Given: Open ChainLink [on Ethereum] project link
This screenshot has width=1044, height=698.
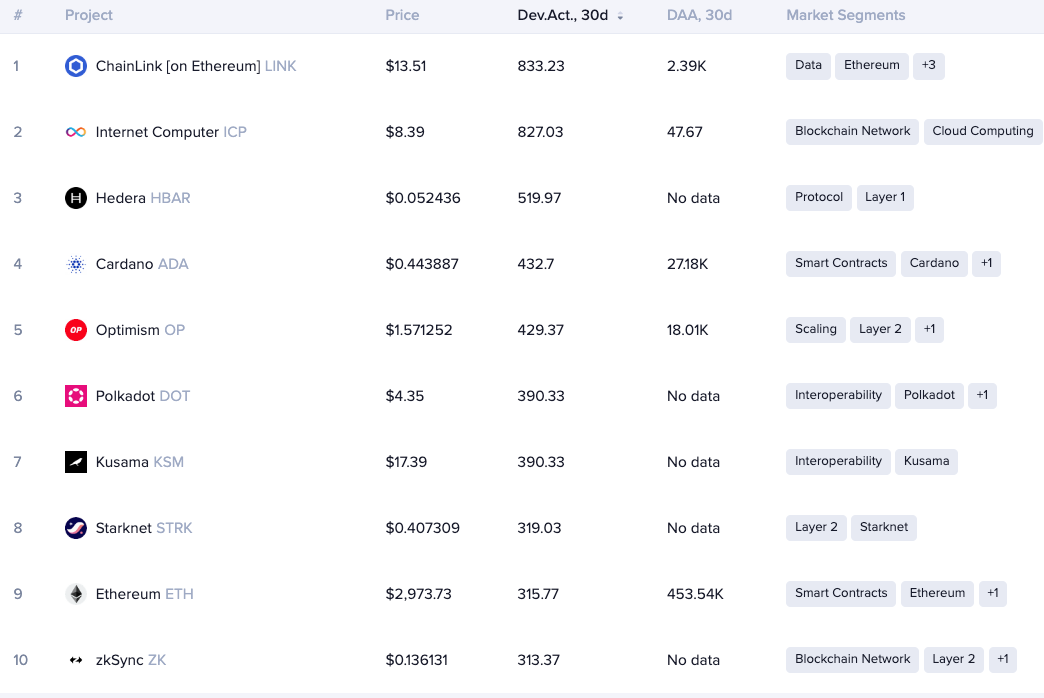Looking at the screenshot, I should tap(196, 66).
